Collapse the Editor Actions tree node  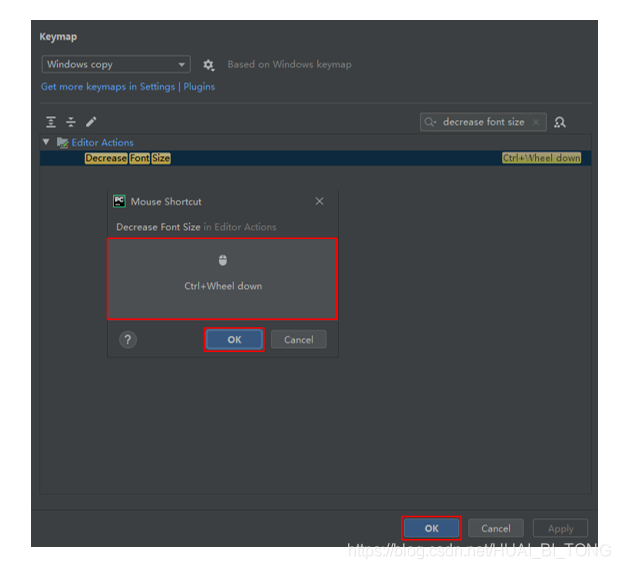coord(46,142)
